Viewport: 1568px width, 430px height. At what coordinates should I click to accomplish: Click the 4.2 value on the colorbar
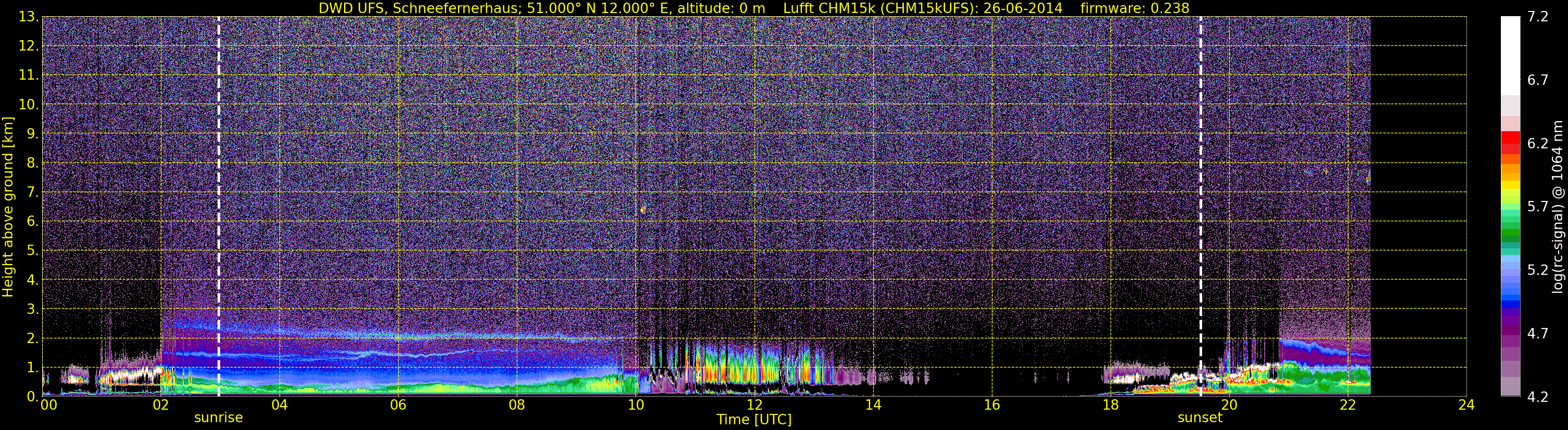click(1538, 397)
